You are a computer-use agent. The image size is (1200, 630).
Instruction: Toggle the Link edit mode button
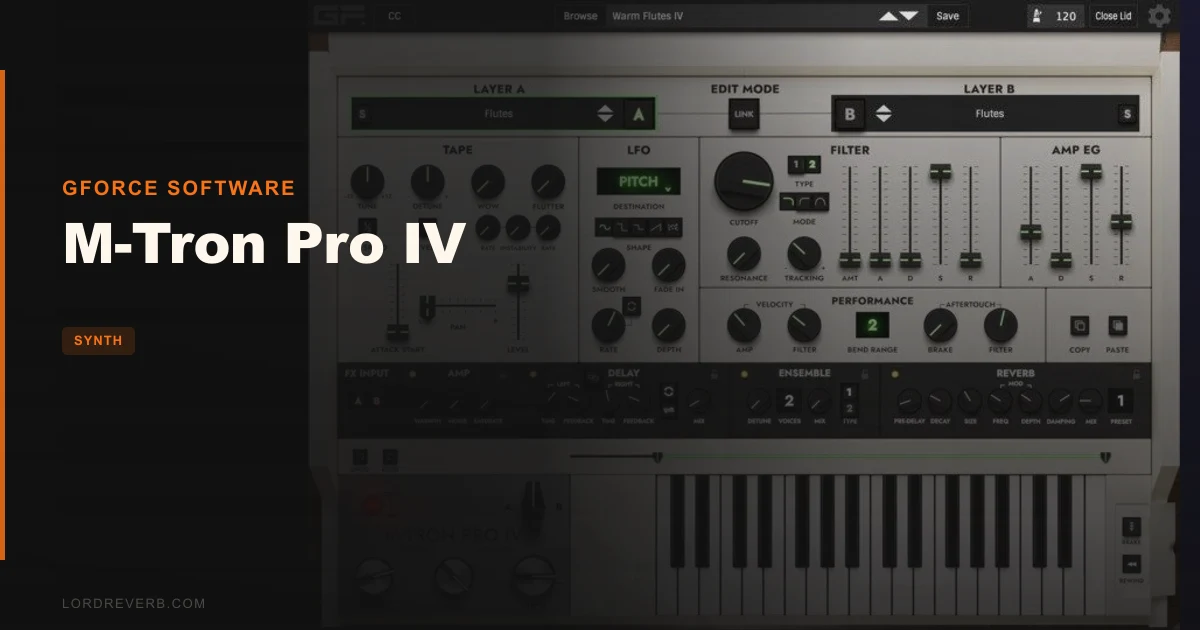pyautogui.click(x=744, y=114)
